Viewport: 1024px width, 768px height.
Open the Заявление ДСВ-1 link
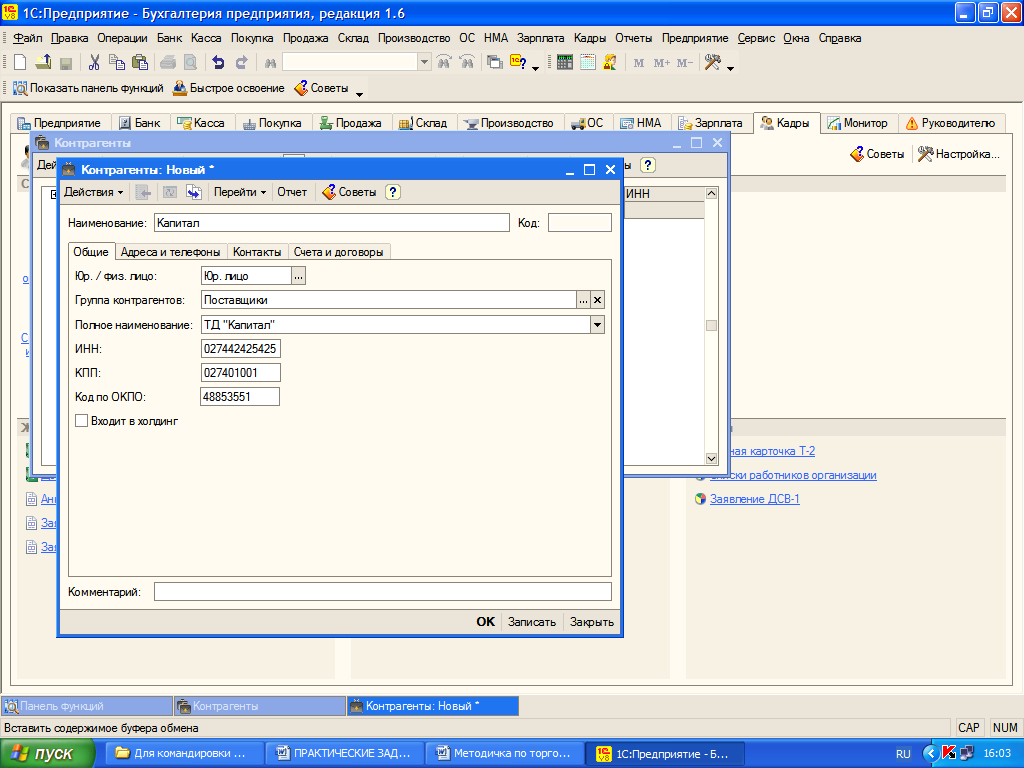[x=755, y=499]
